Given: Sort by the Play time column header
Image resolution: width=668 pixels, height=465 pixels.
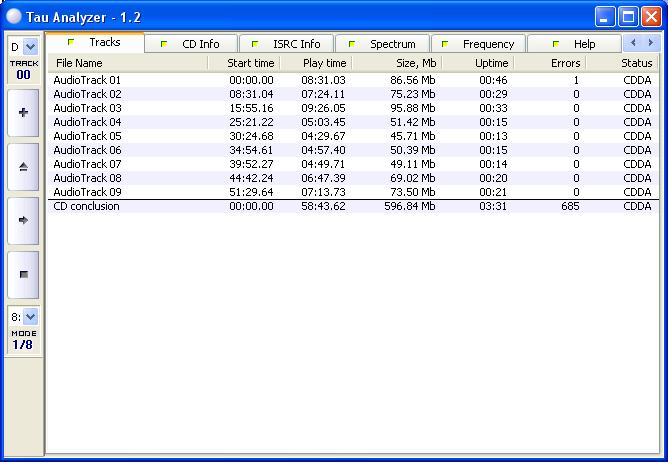Looking at the screenshot, I should point(316,63).
